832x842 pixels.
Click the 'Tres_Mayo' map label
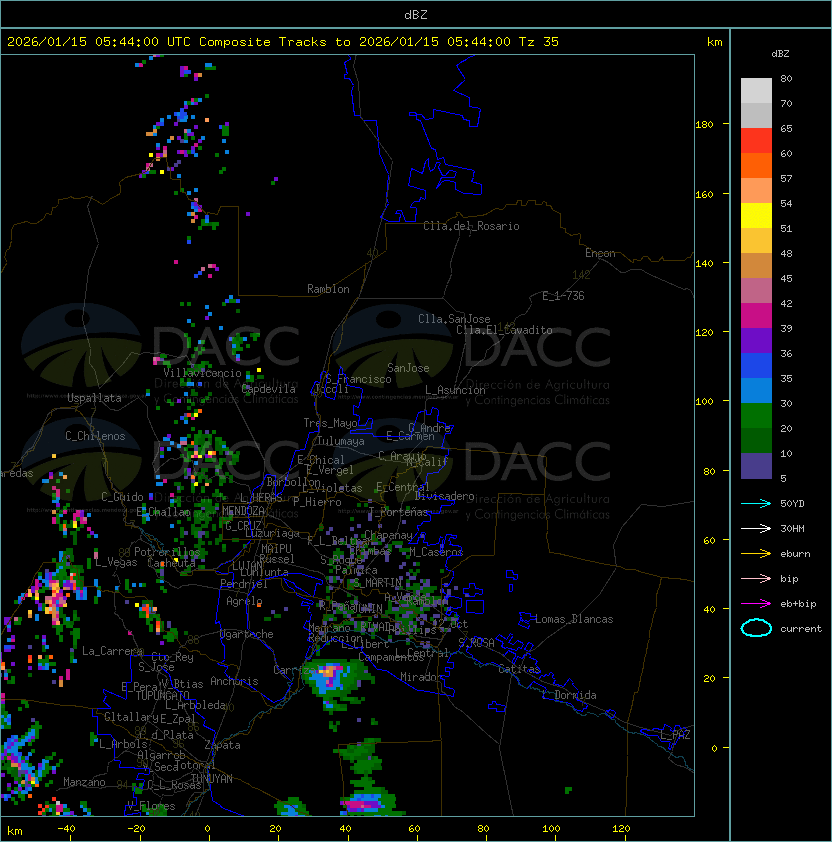click(x=330, y=423)
